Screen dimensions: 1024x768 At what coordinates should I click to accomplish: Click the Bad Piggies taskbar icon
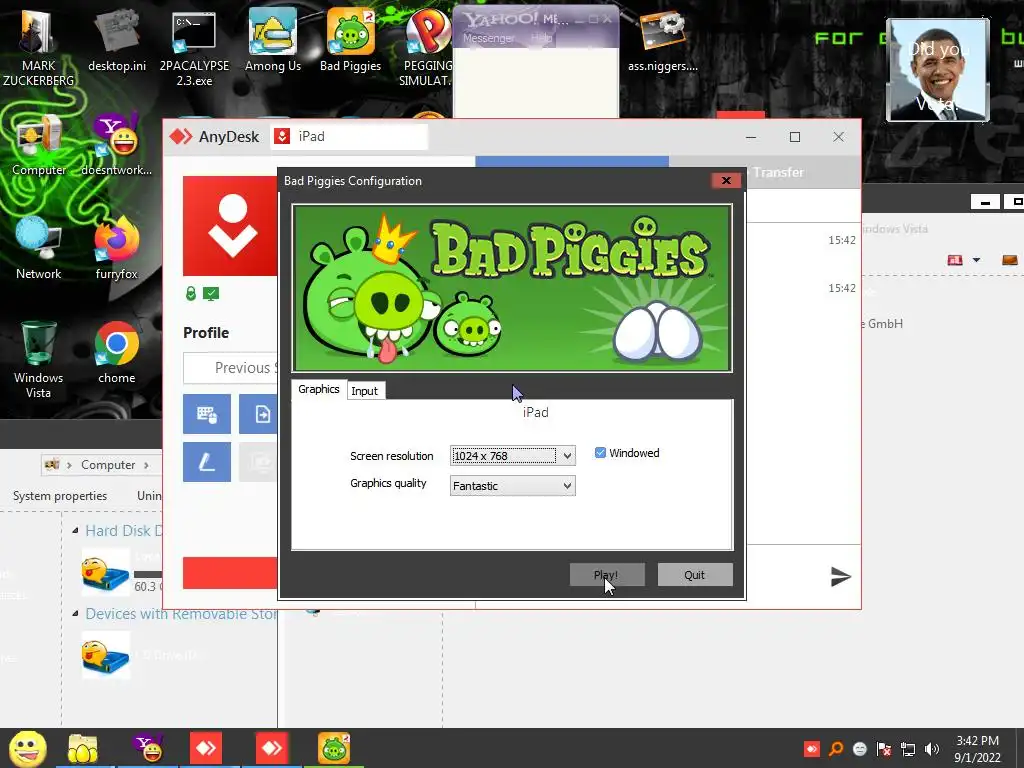click(x=334, y=748)
